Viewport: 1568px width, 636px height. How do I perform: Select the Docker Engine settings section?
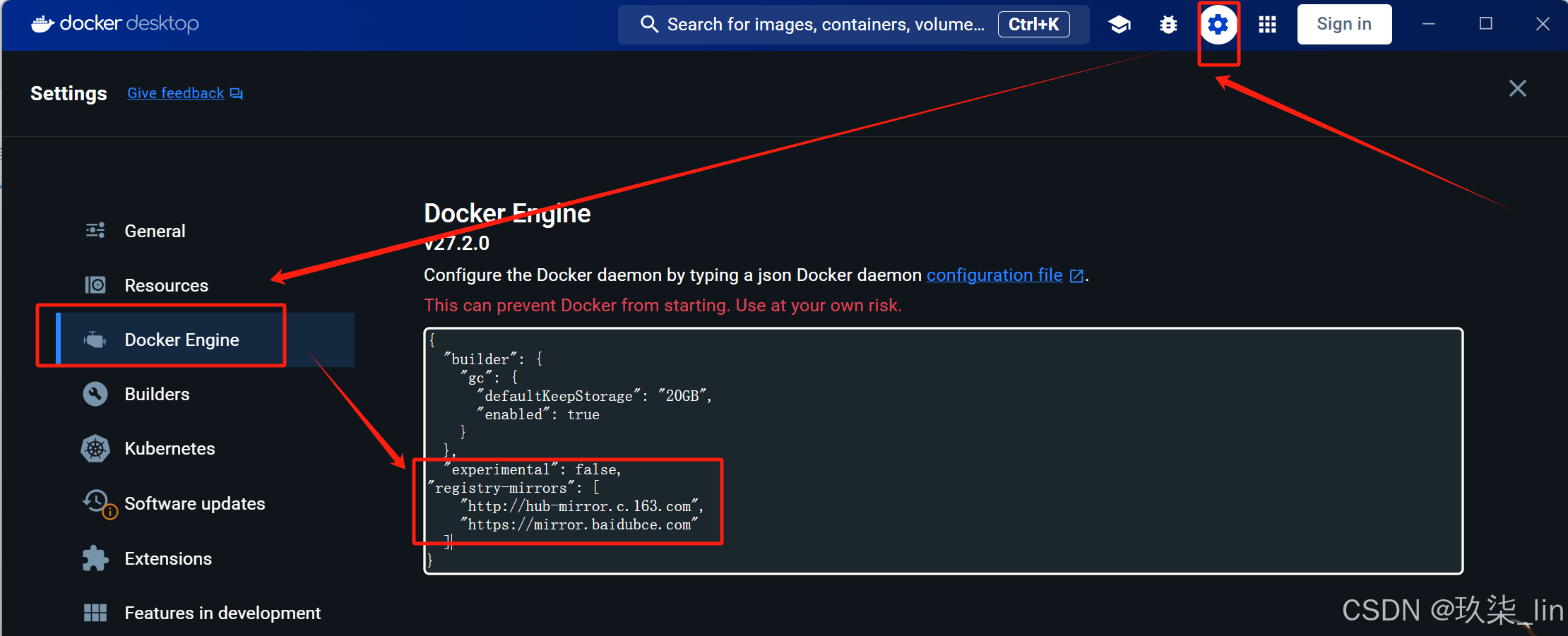click(205, 340)
